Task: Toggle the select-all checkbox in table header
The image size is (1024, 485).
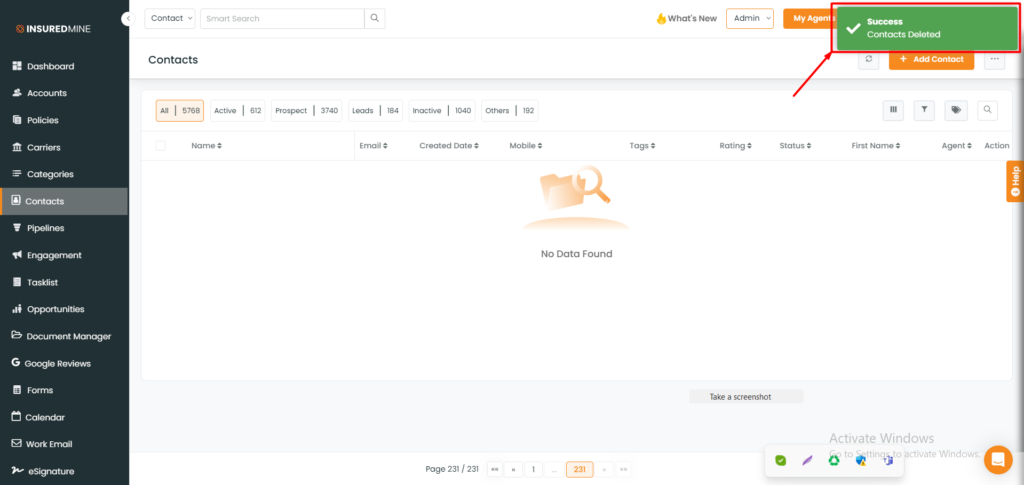Action: (x=161, y=146)
